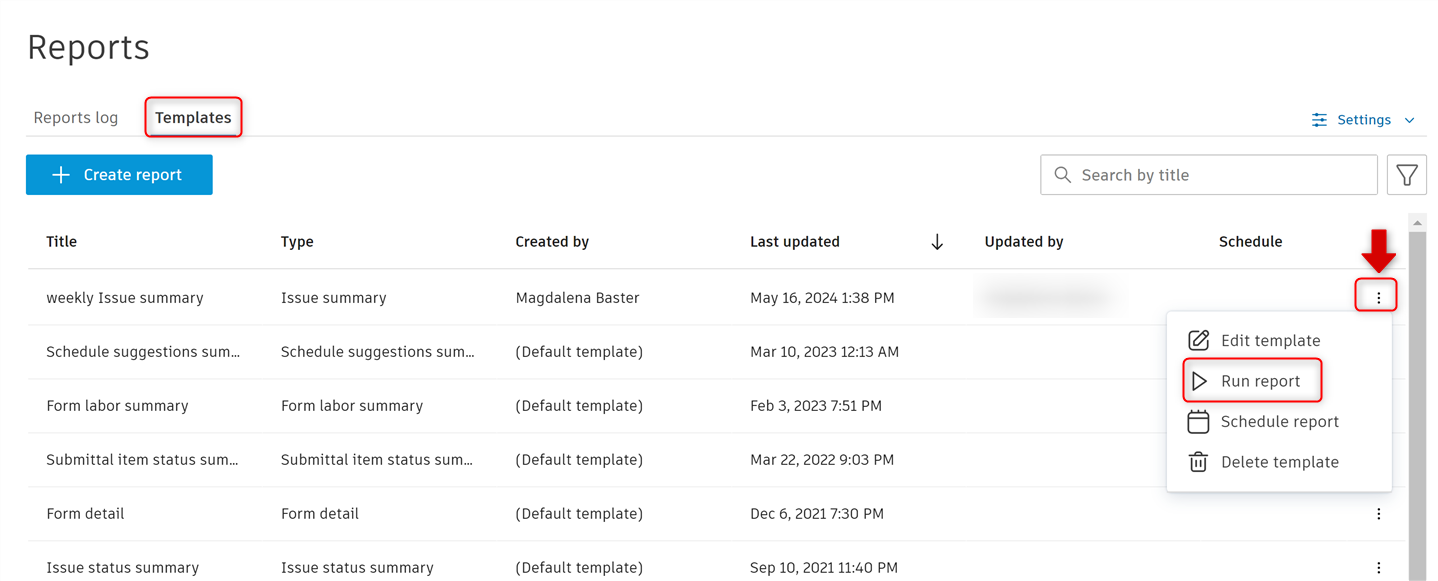Click the trash icon for Delete template

(x=1198, y=462)
